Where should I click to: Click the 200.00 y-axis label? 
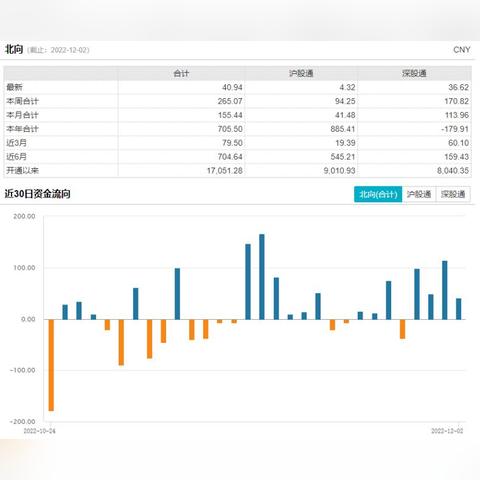24,216
